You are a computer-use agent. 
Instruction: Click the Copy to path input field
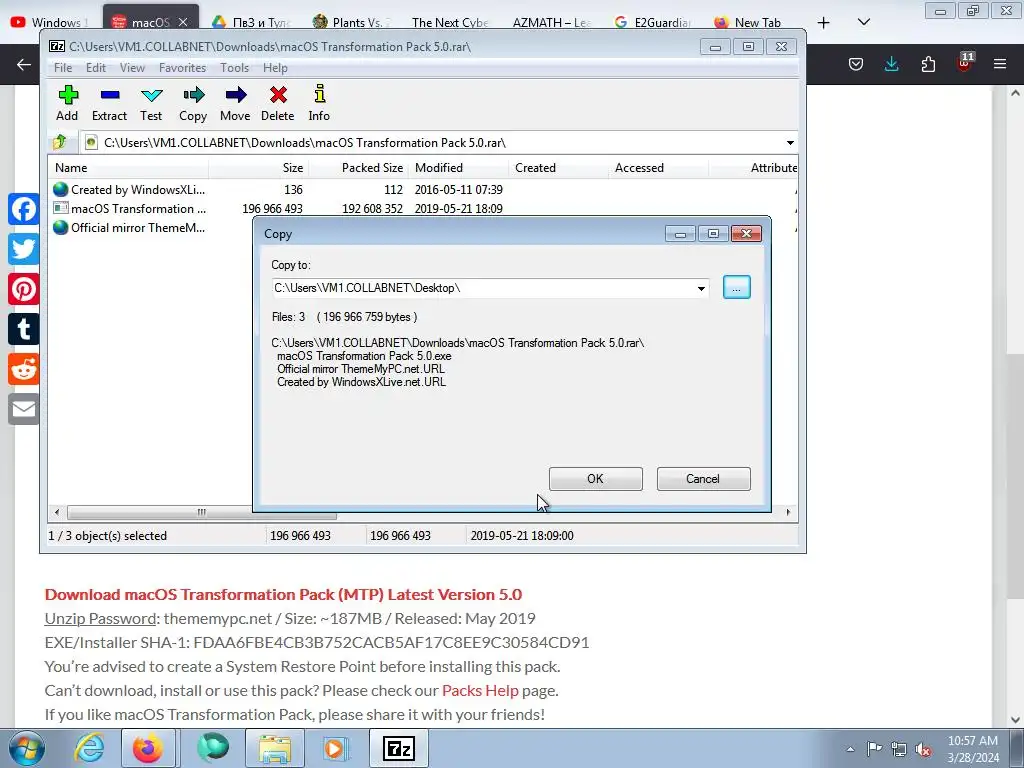483,288
